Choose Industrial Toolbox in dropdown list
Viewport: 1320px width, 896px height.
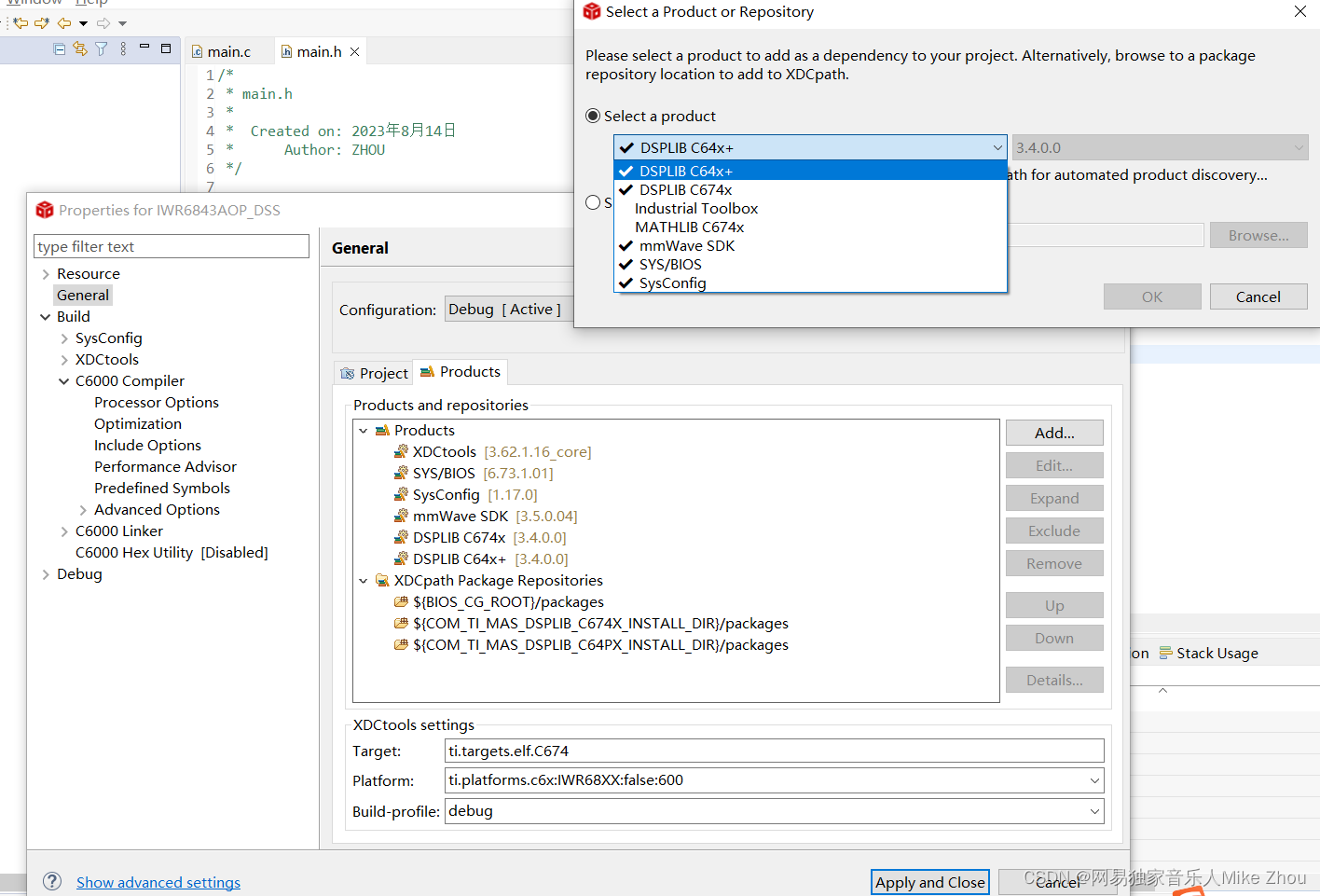[x=810, y=209]
